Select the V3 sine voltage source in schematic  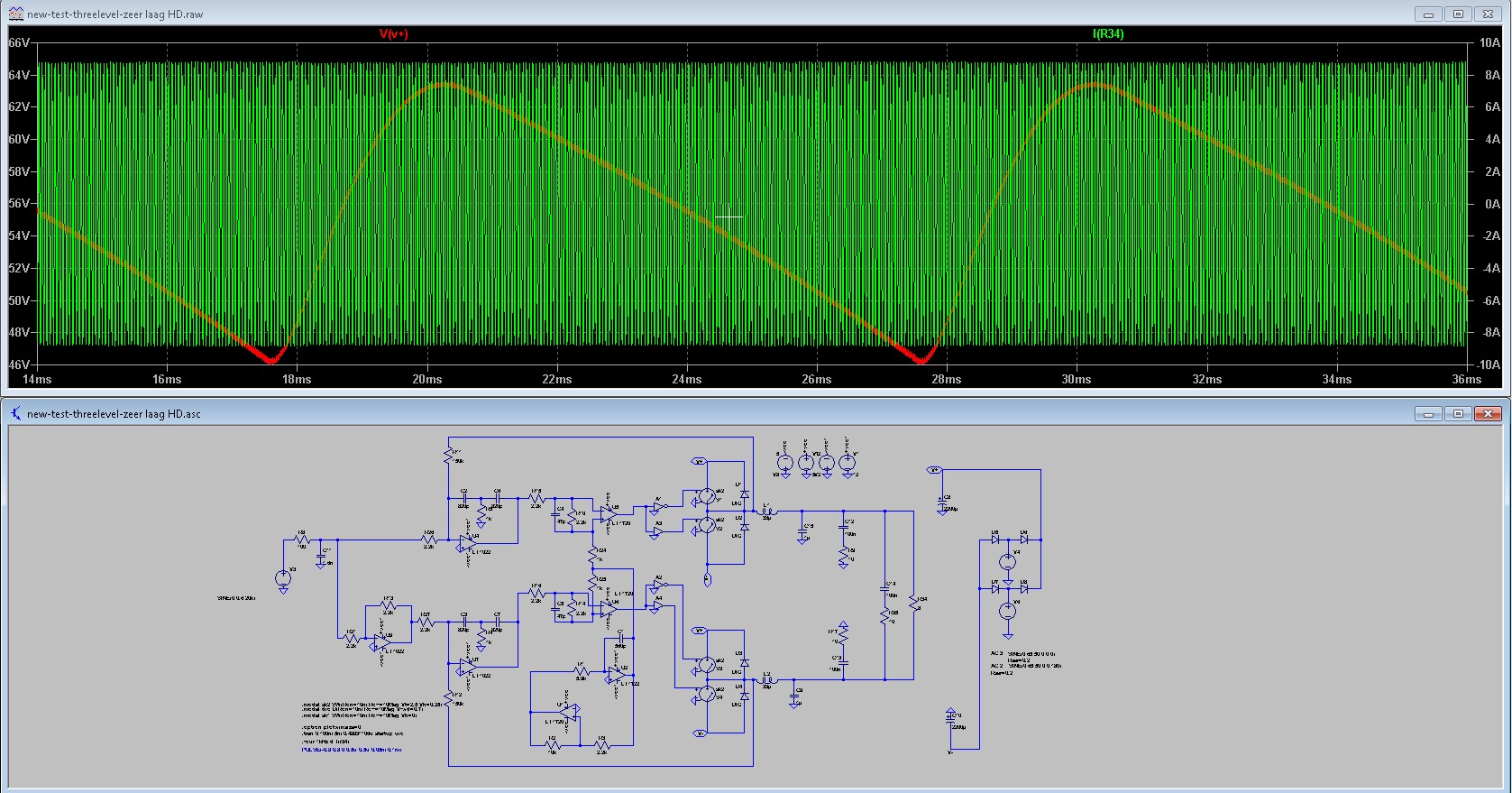click(x=283, y=577)
